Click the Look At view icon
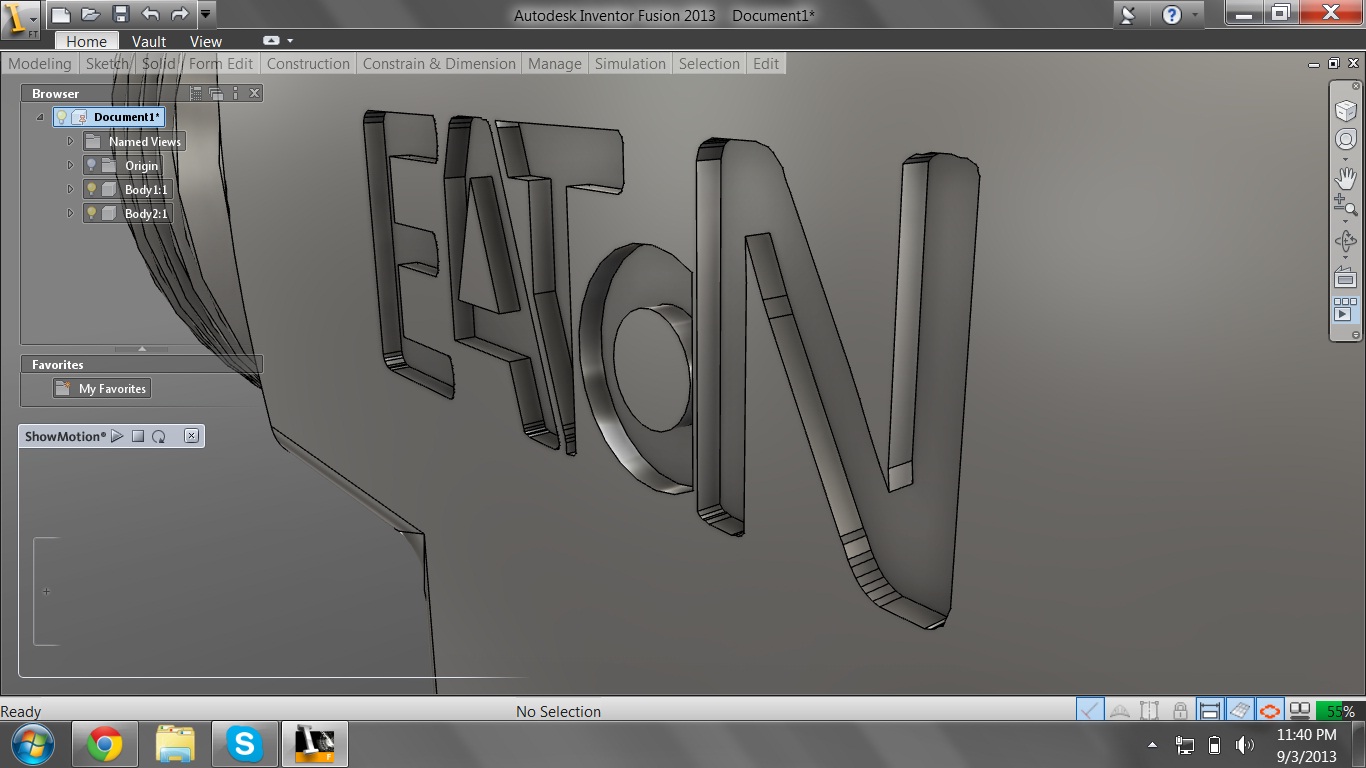This screenshot has height=768, width=1366. [1346, 276]
